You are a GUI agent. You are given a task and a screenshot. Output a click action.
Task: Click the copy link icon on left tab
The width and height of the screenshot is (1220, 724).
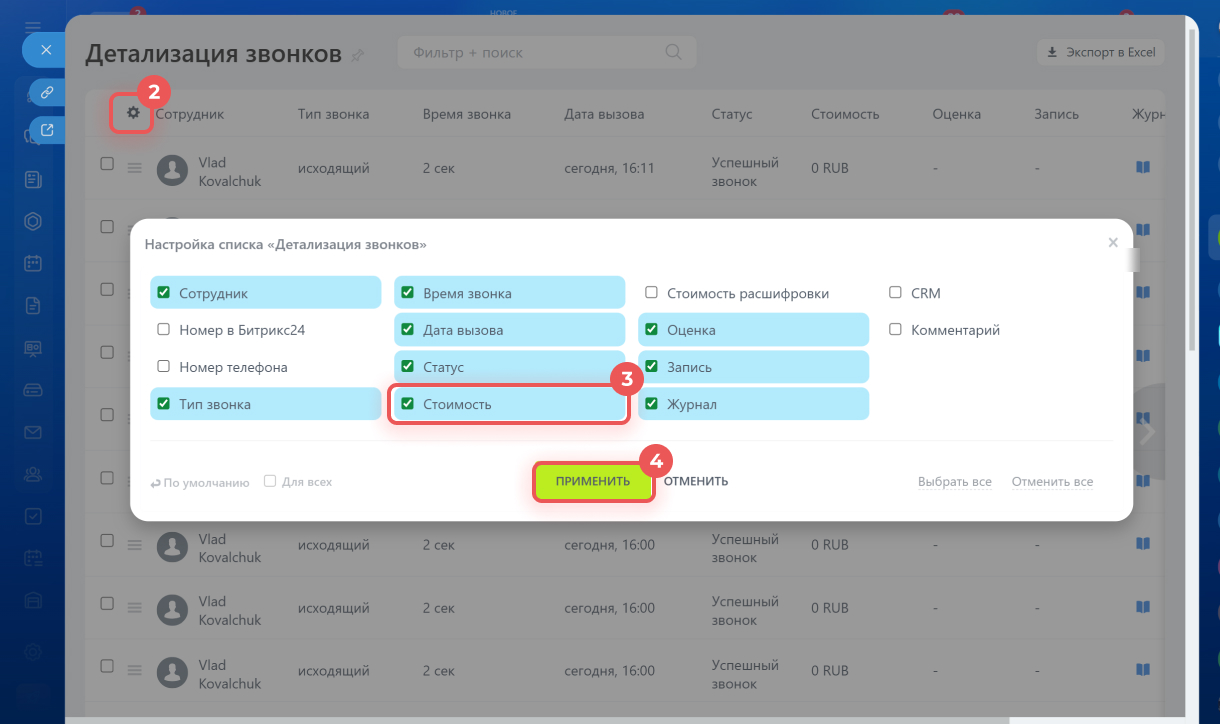click(x=46, y=93)
